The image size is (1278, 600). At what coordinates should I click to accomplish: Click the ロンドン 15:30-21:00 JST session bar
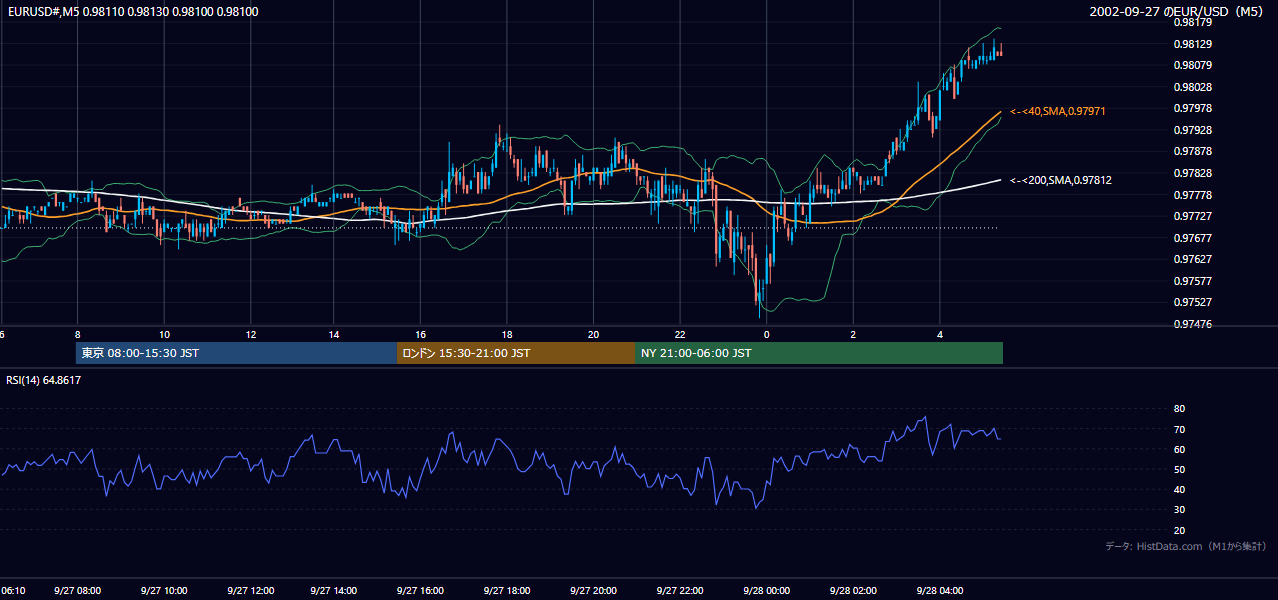[x=516, y=353]
